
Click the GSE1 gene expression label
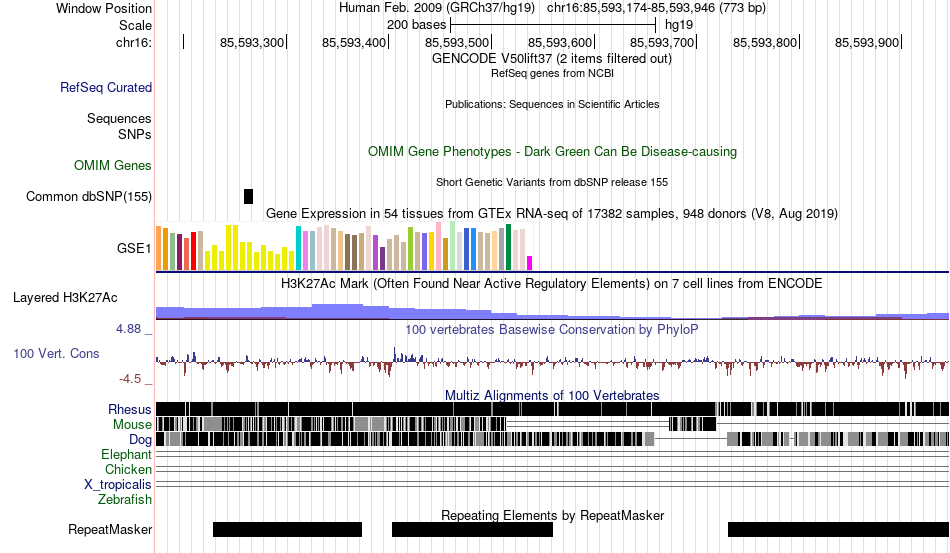click(134, 248)
